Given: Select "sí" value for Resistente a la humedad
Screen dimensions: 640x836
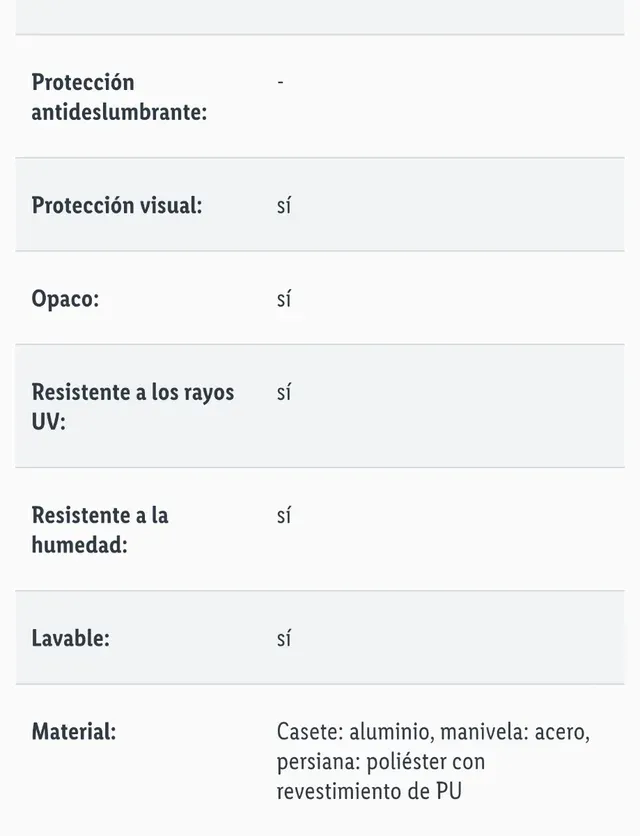Looking at the screenshot, I should [284, 516].
